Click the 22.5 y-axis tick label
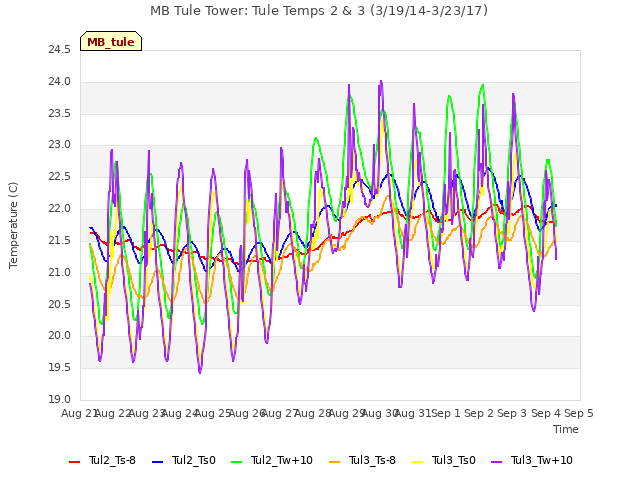 [60, 177]
